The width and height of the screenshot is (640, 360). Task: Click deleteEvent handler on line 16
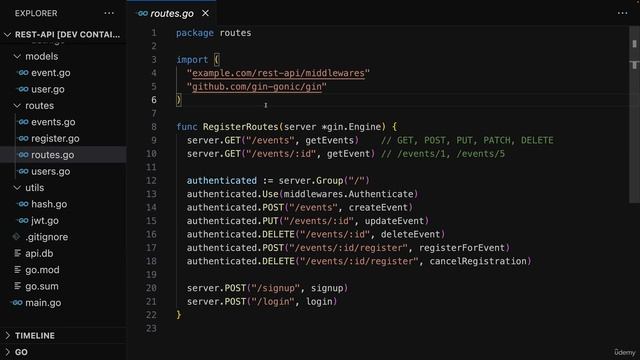[411, 234]
